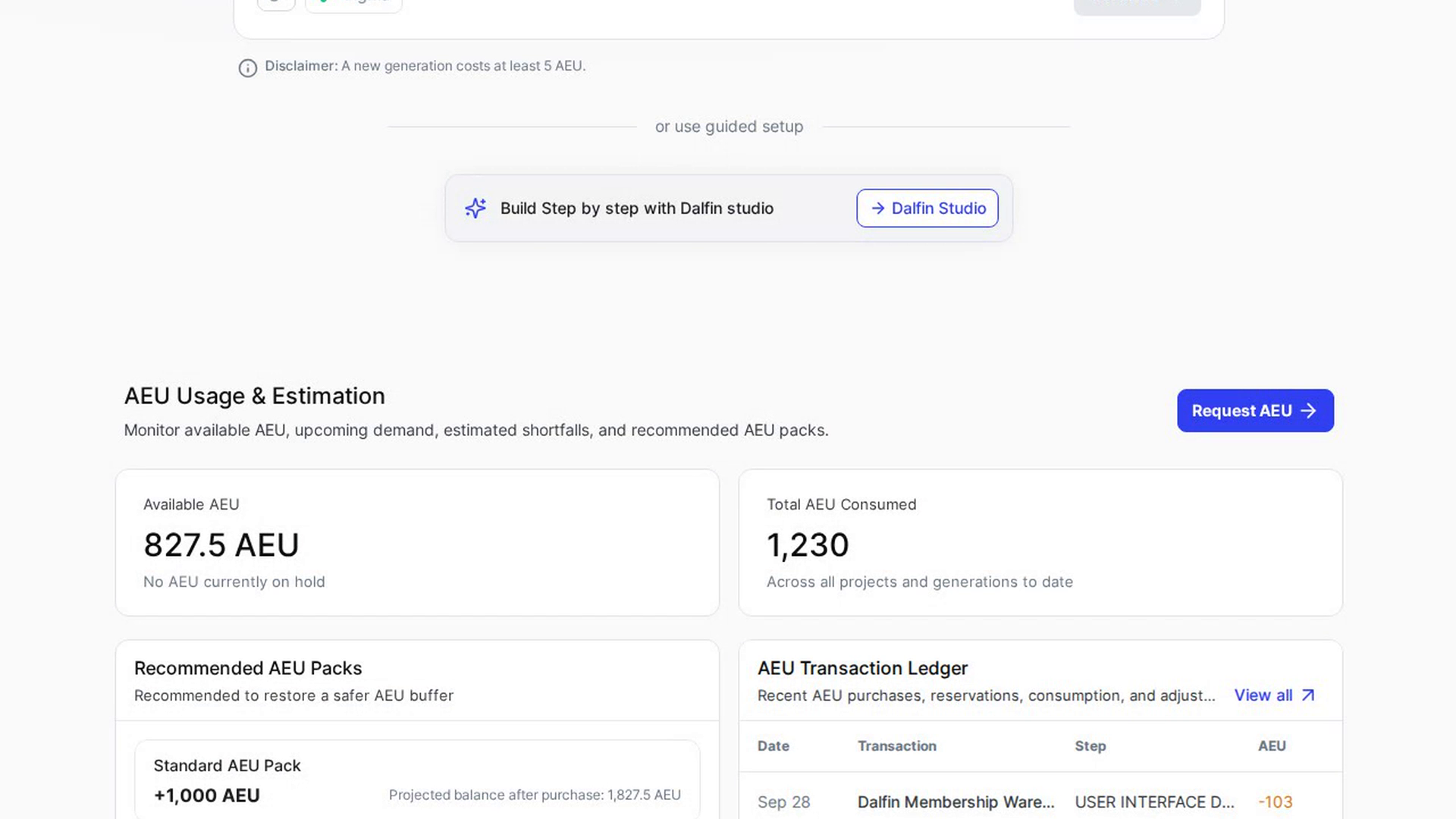Click the AEU Usage & Estimation heading
Screen dimensions: 1456x819
254,396
